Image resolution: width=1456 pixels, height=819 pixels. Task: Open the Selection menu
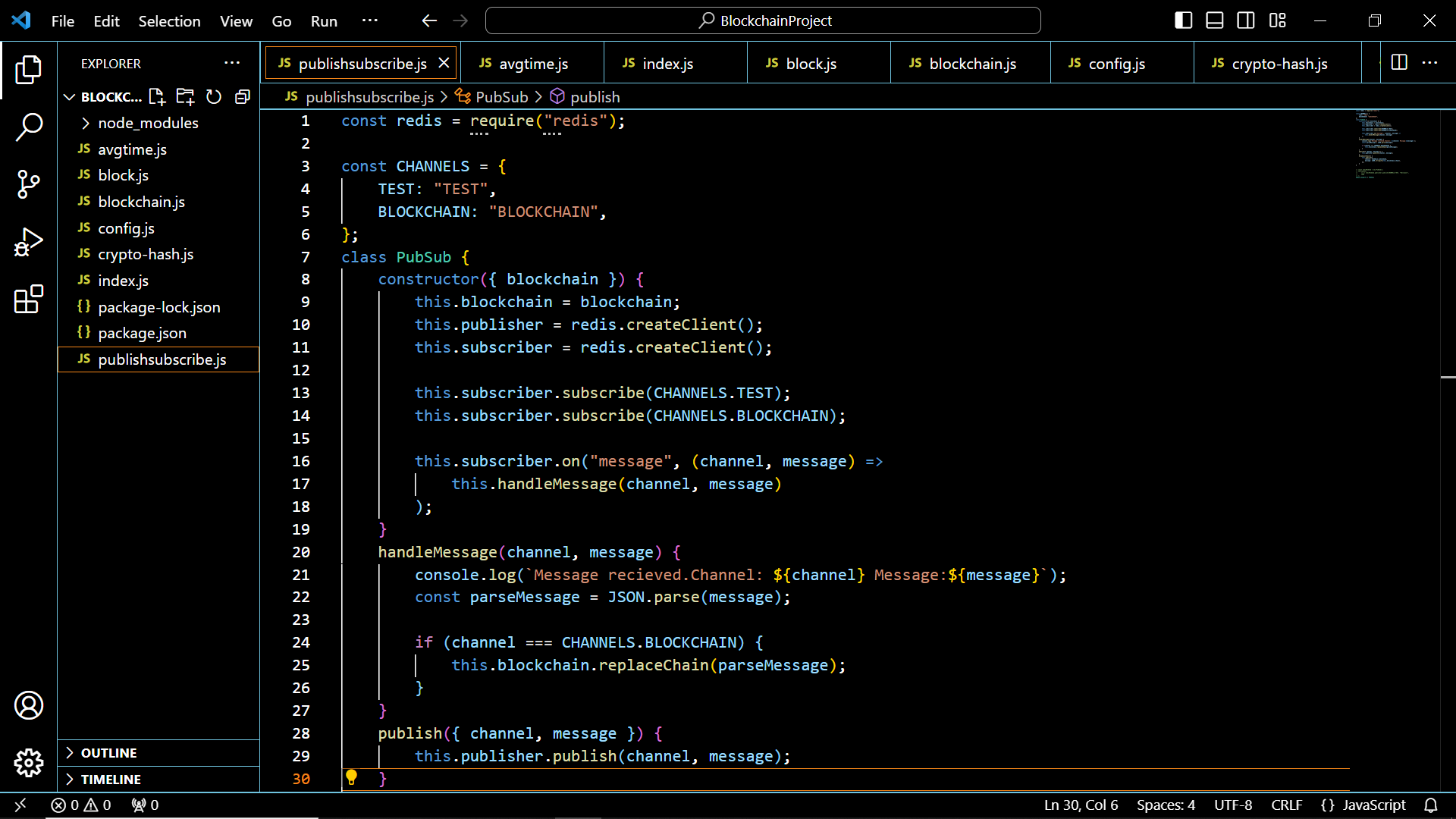169,21
